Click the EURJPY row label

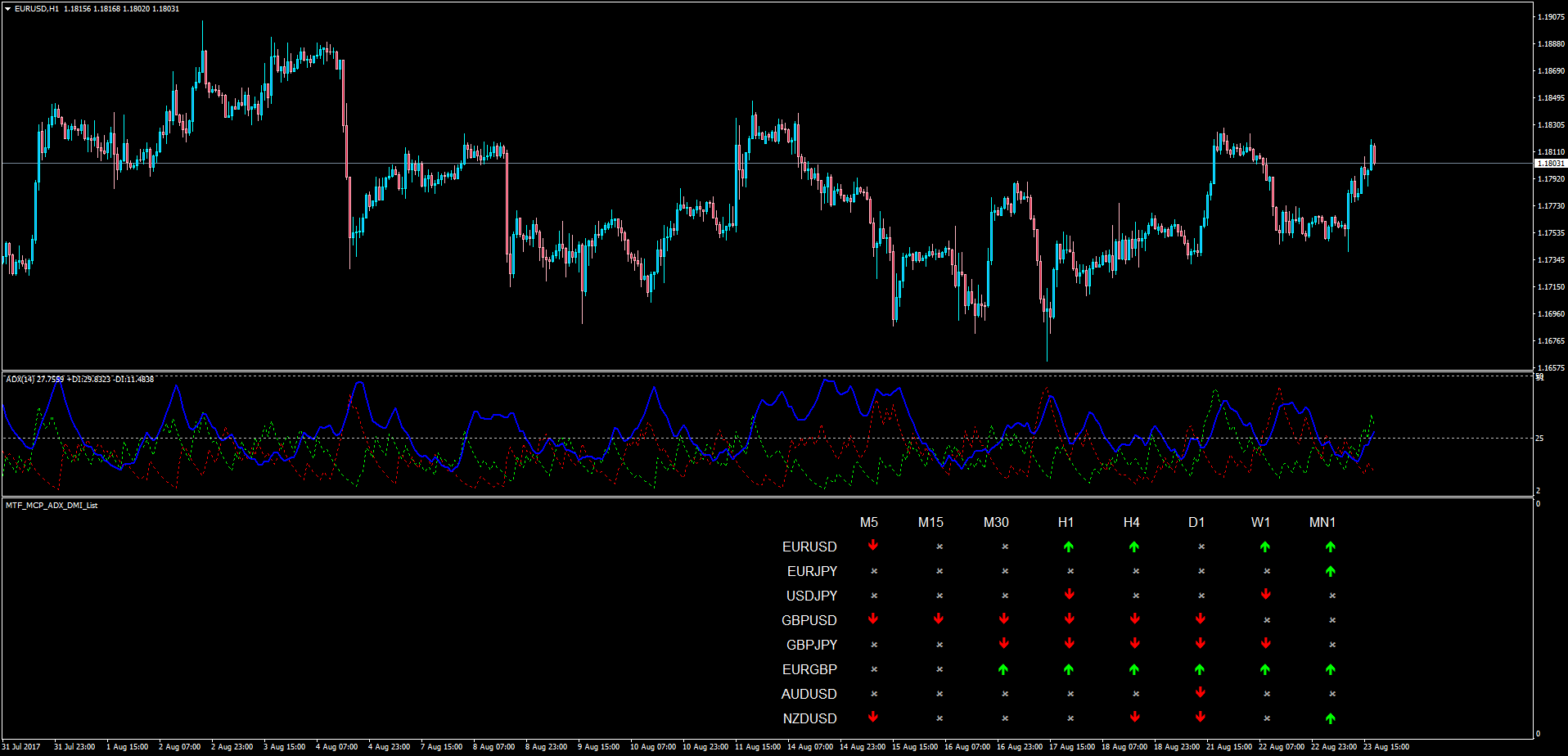(x=812, y=571)
